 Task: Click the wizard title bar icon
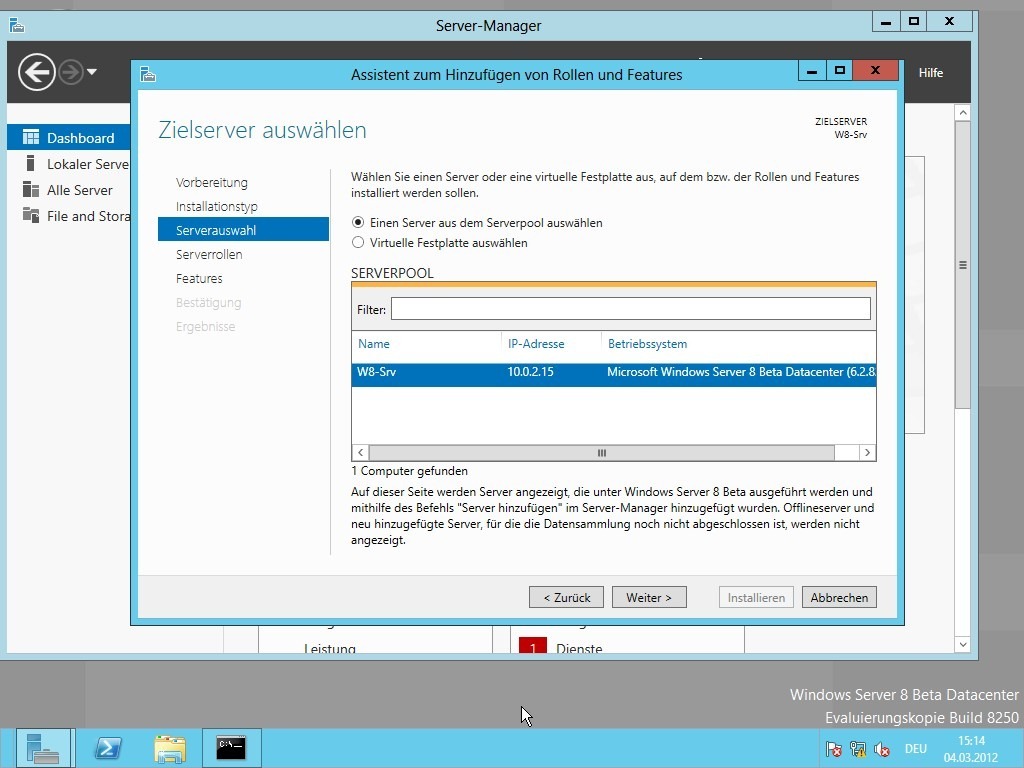(148, 74)
